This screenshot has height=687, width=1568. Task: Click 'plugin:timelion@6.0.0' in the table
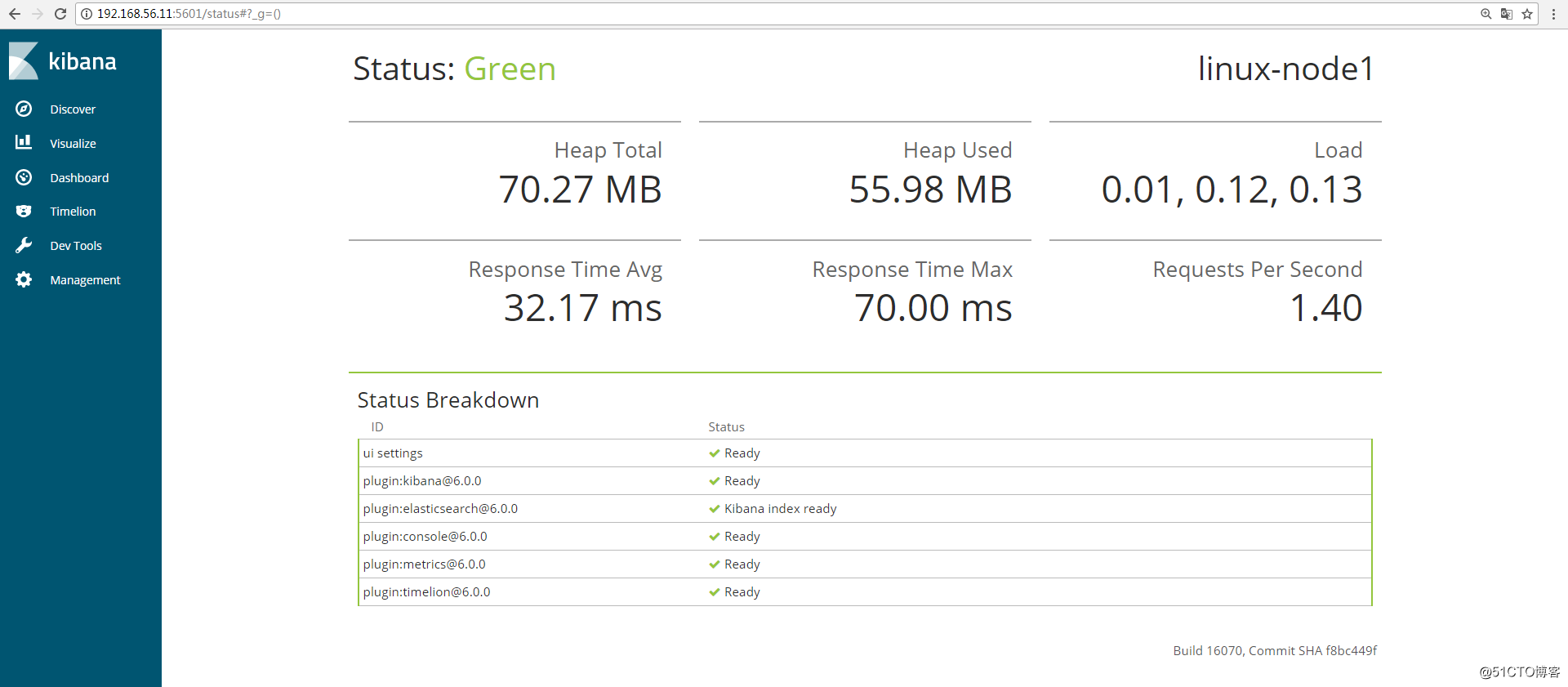(x=426, y=592)
